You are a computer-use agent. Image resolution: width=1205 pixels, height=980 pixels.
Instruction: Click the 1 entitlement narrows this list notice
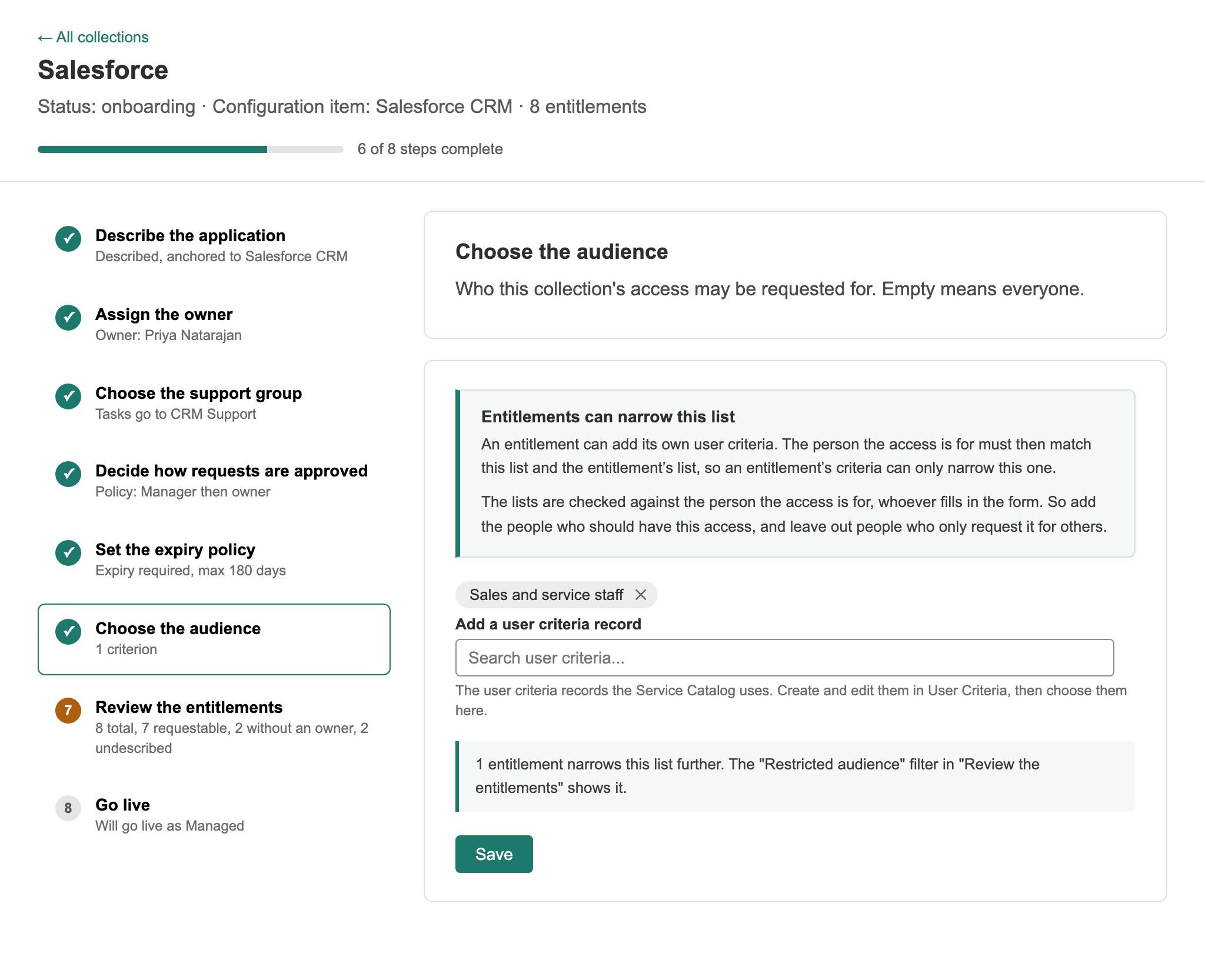[x=795, y=776]
